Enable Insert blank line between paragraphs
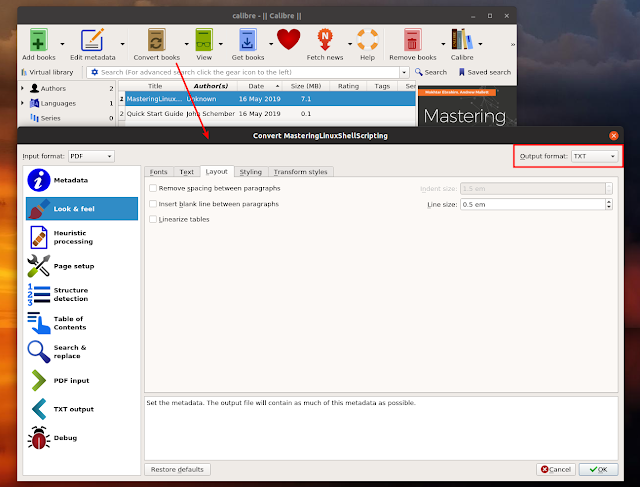640x487 pixels. [x=153, y=204]
